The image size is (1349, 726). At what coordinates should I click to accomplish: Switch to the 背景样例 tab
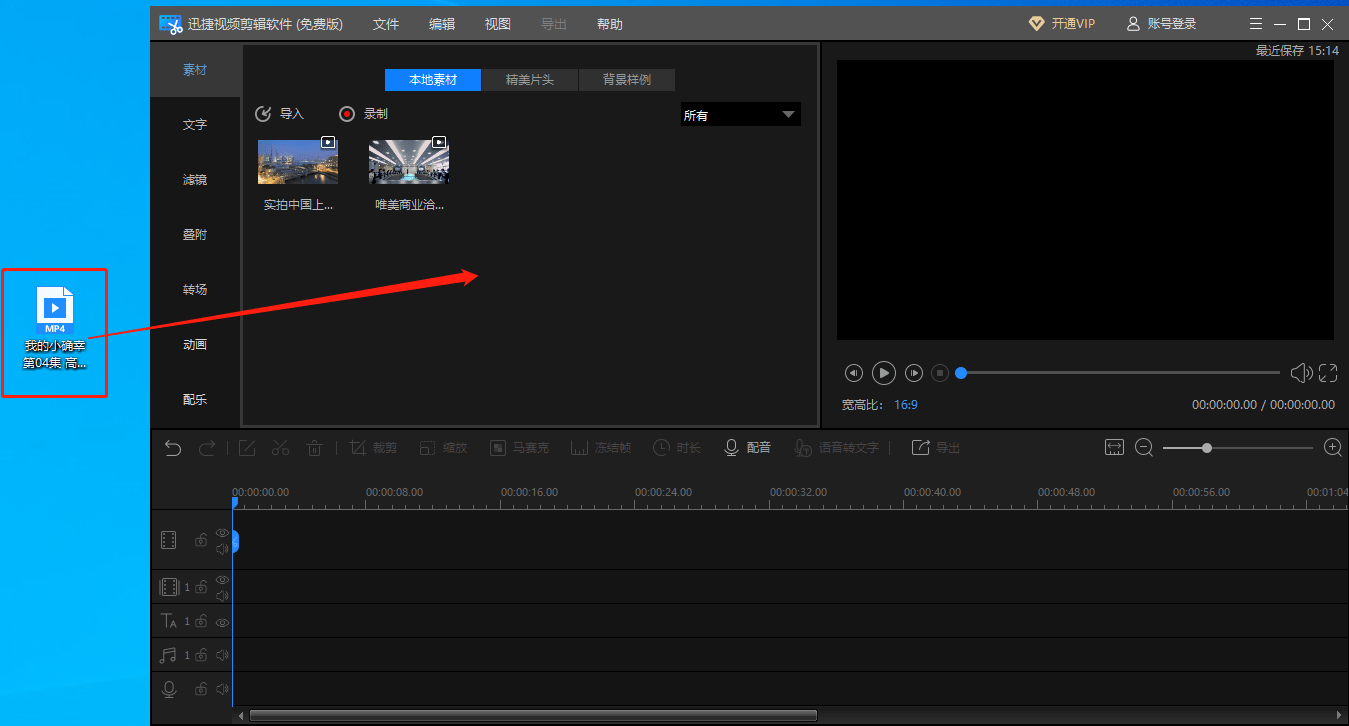pyautogui.click(x=627, y=80)
